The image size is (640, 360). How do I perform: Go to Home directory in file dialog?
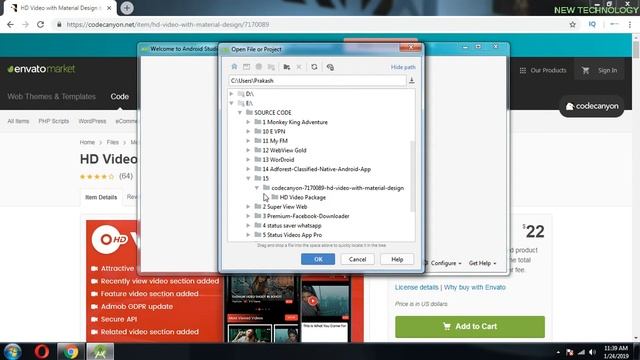click(234, 67)
